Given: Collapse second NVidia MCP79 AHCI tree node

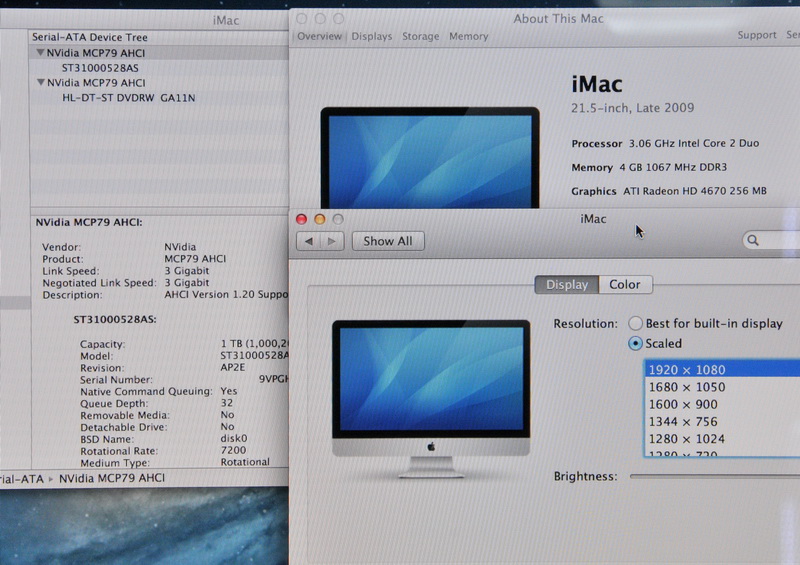Looking at the screenshot, I should coord(40,82).
